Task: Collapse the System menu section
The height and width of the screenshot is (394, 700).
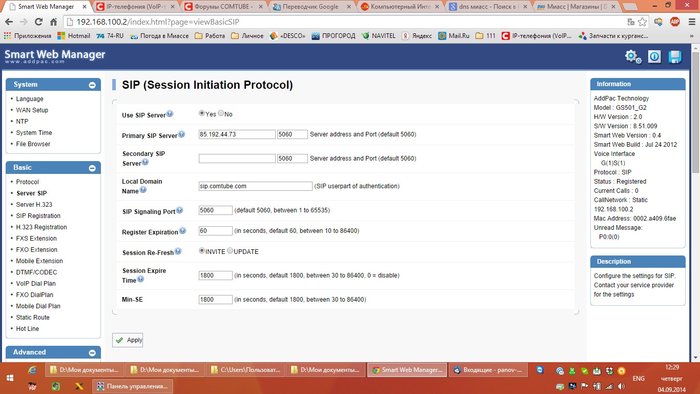Action: pyautogui.click(x=92, y=85)
